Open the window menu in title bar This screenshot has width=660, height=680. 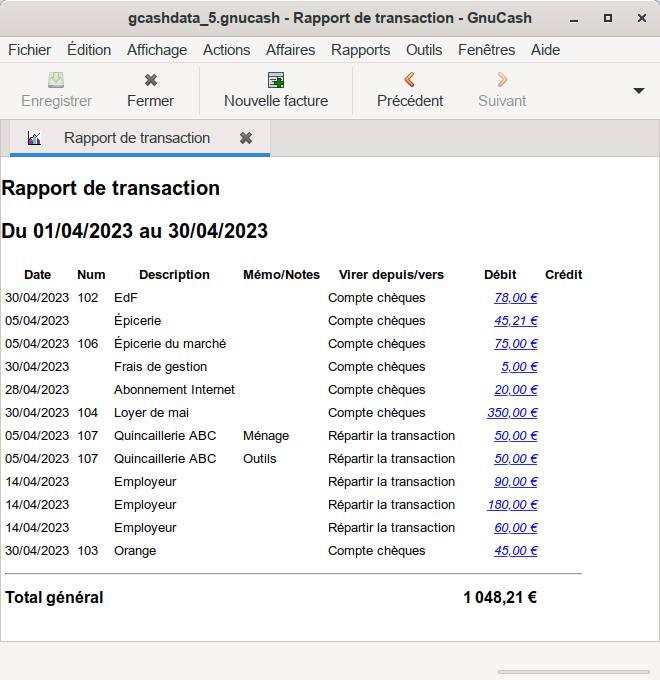pos(17,18)
